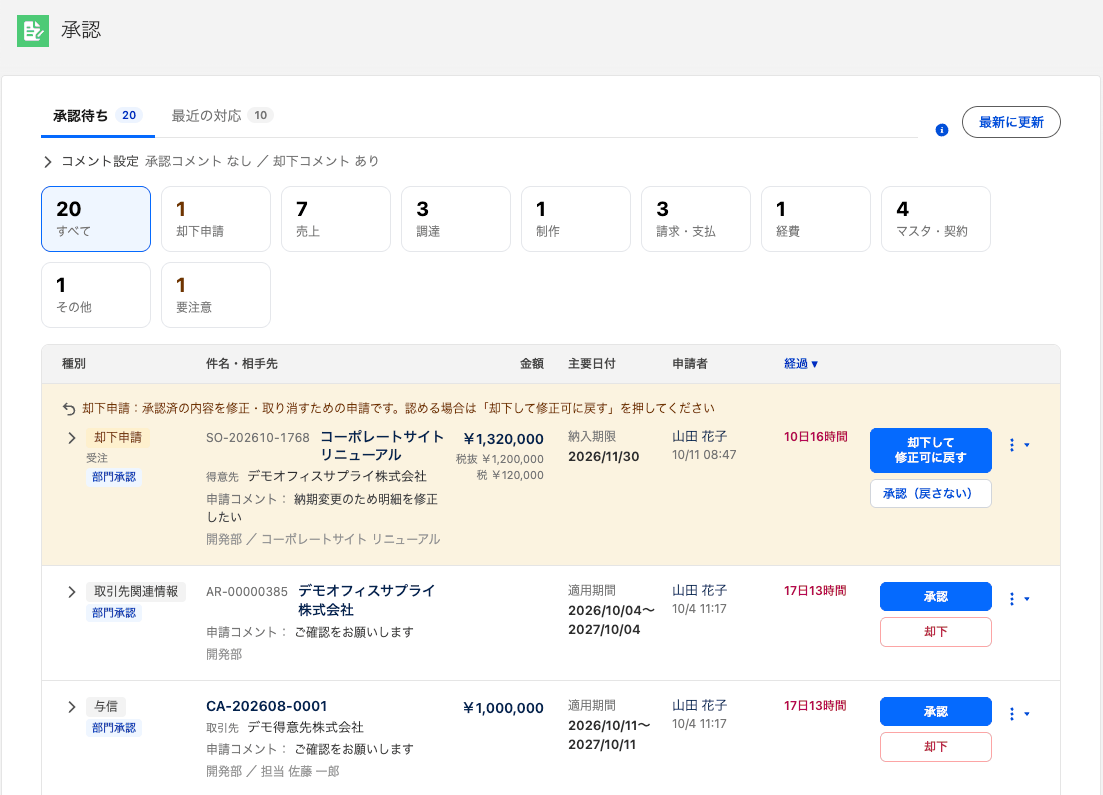
Task: Select the 経費 filter card
Action: coord(816,219)
